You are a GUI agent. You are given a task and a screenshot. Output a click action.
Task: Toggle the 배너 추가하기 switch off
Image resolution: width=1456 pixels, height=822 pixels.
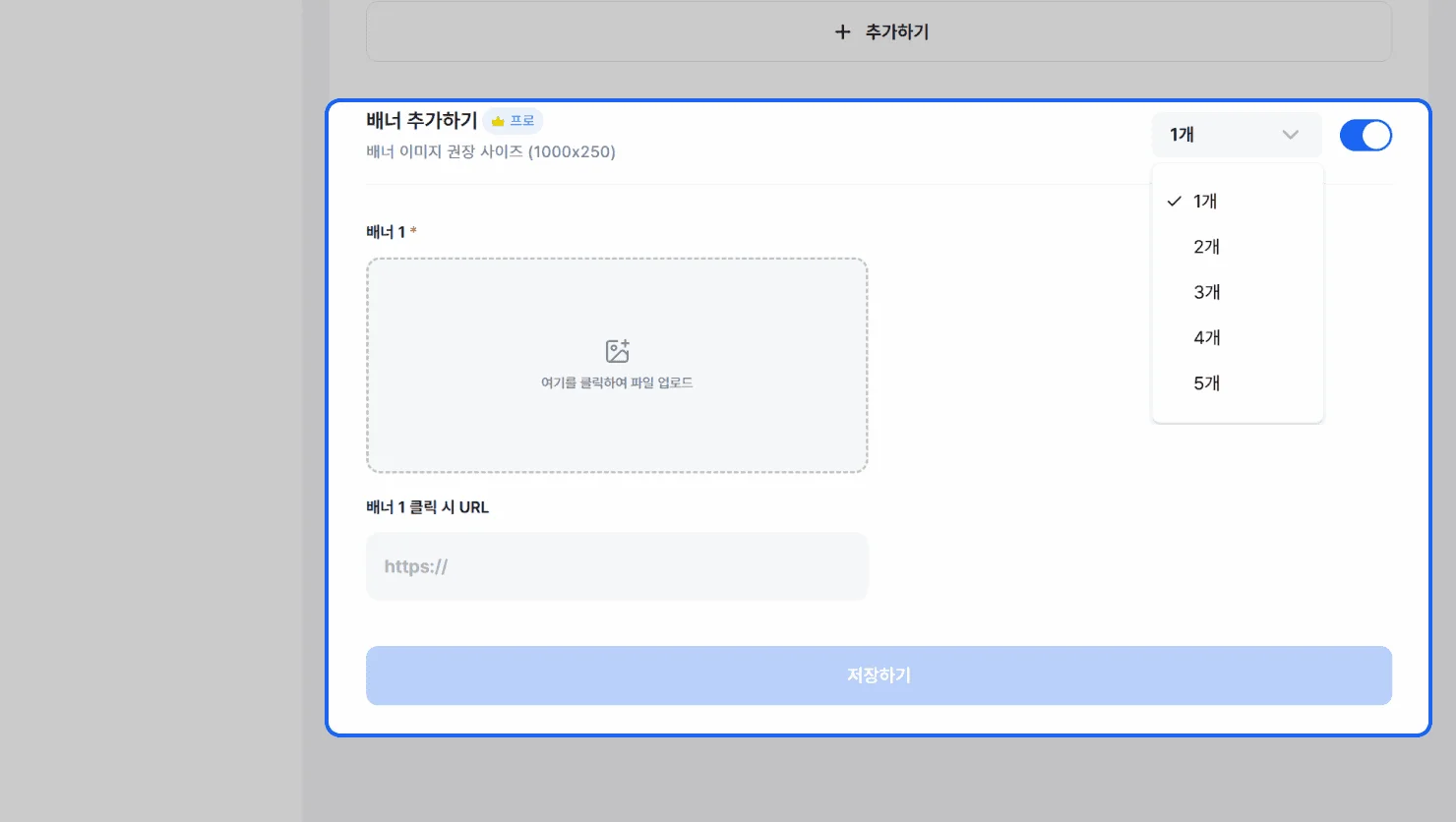coord(1365,136)
